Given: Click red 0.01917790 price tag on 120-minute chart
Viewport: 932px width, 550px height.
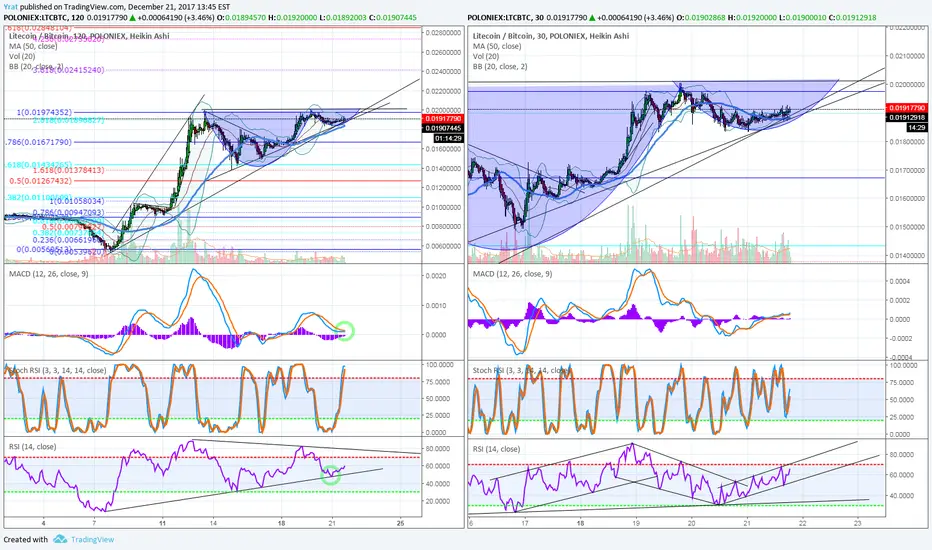Looking at the screenshot, I should click(x=443, y=119).
